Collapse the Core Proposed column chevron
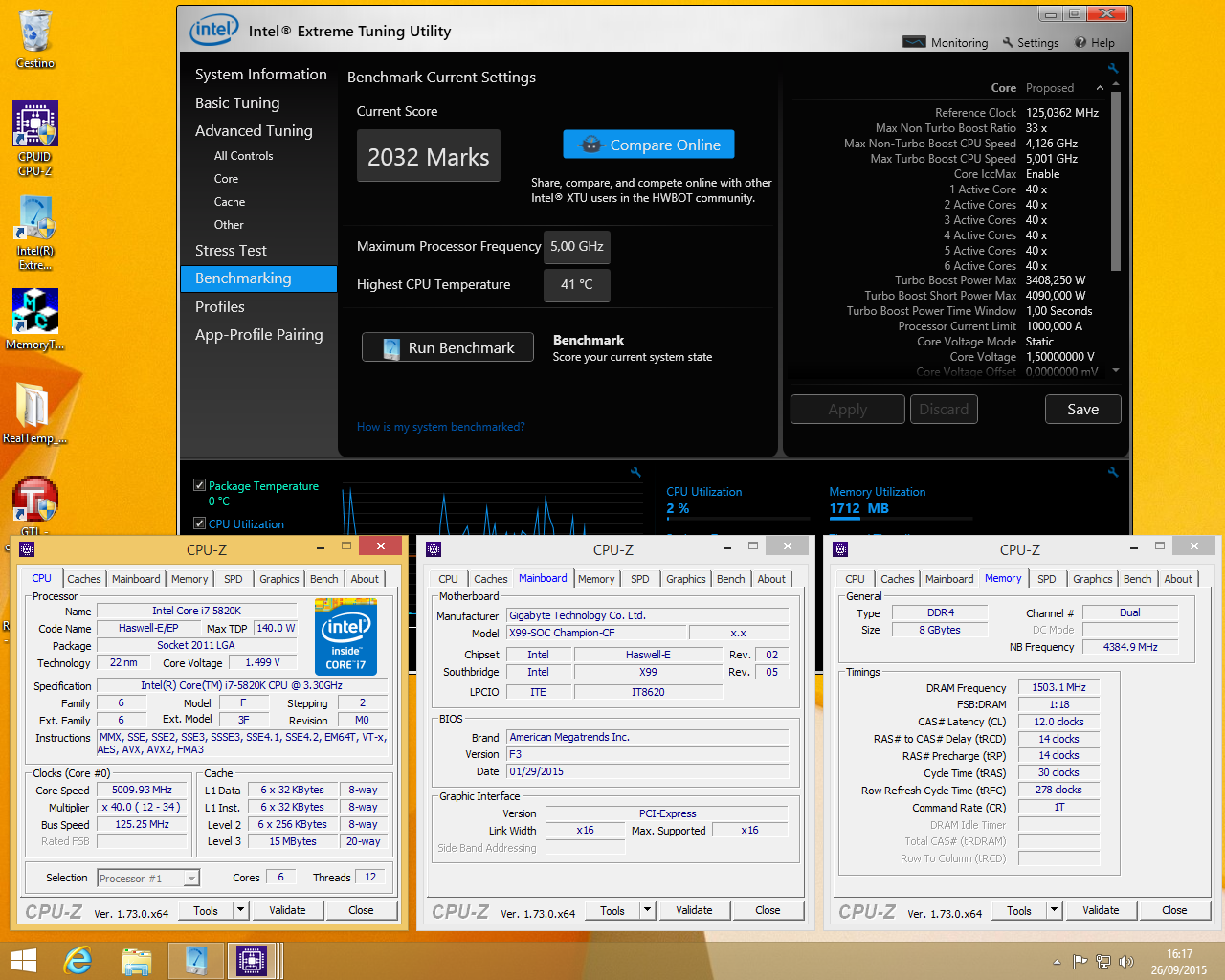The image size is (1225, 980). click(1100, 88)
